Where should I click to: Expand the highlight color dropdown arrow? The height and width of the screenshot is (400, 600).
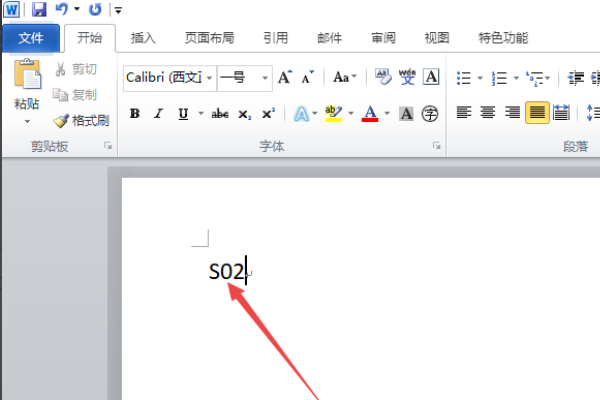coord(351,113)
